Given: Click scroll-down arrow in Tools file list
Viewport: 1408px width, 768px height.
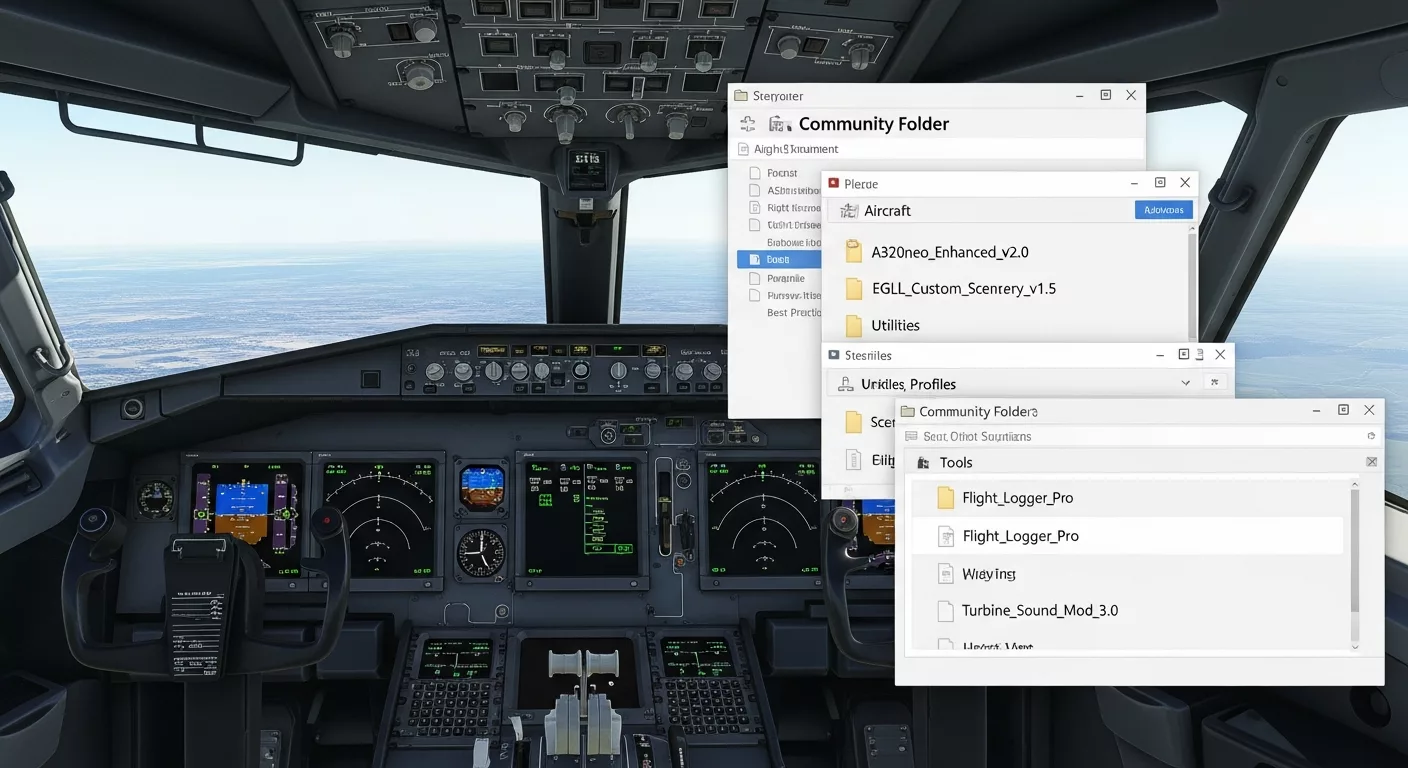Looking at the screenshot, I should point(1355,647).
